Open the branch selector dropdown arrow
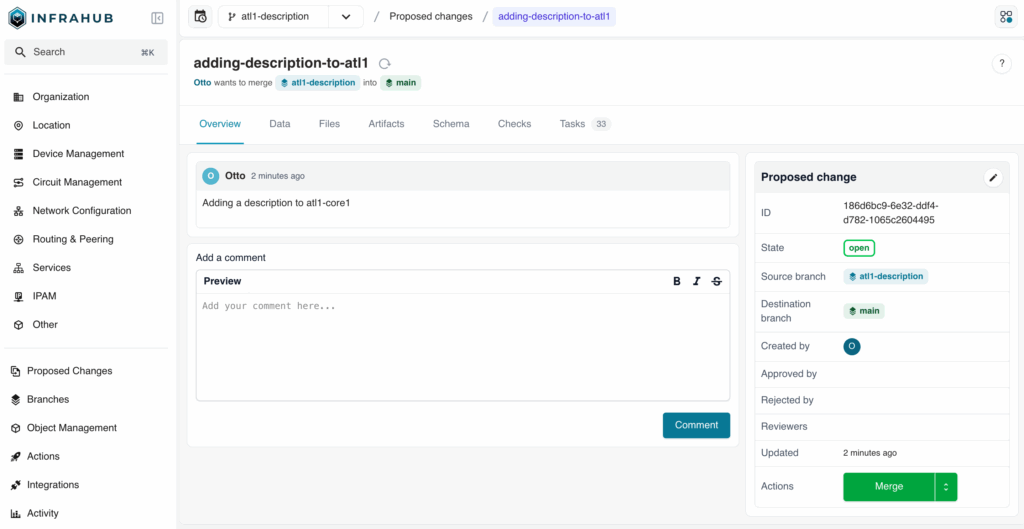This screenshot has height=529, width=1024. [346, 17]
